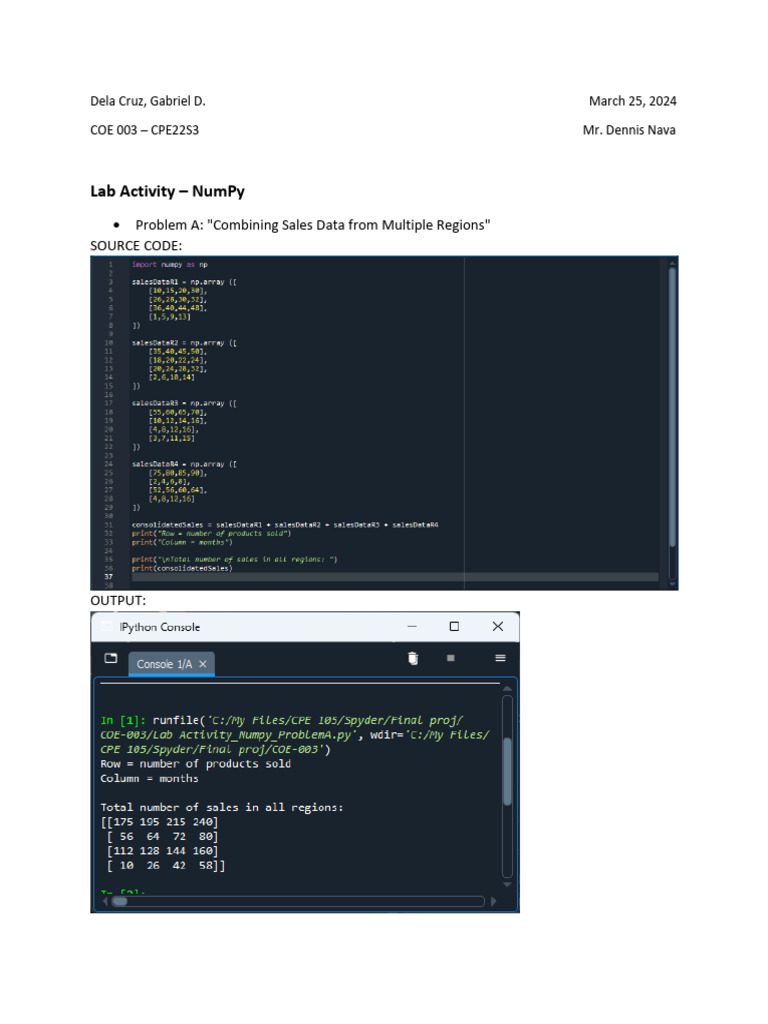Click the code editor vertical scrollbar
The image size is (768, 1024).
click(672, 408)
